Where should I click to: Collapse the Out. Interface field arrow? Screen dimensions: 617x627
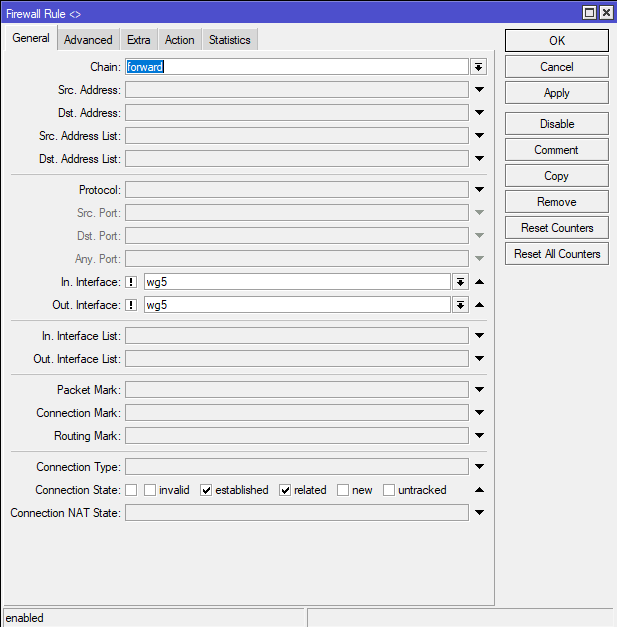(479, 305)
